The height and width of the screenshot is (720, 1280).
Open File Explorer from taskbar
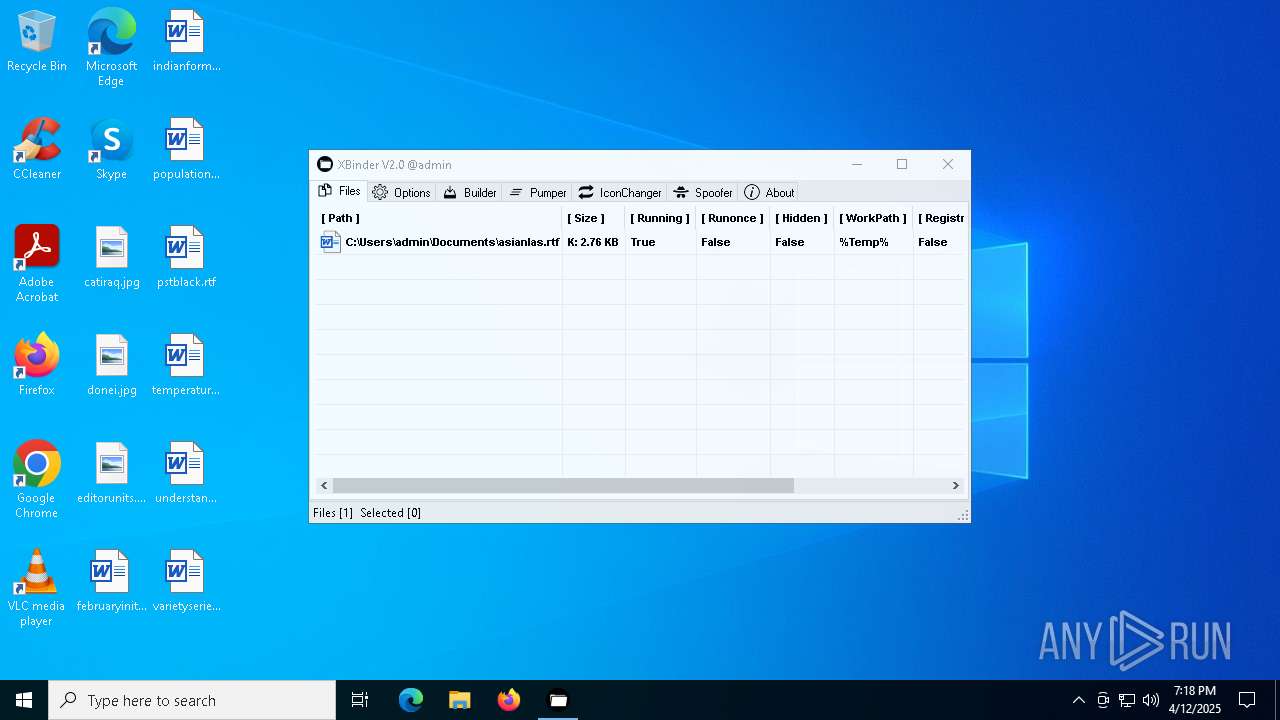coord(459,700)
